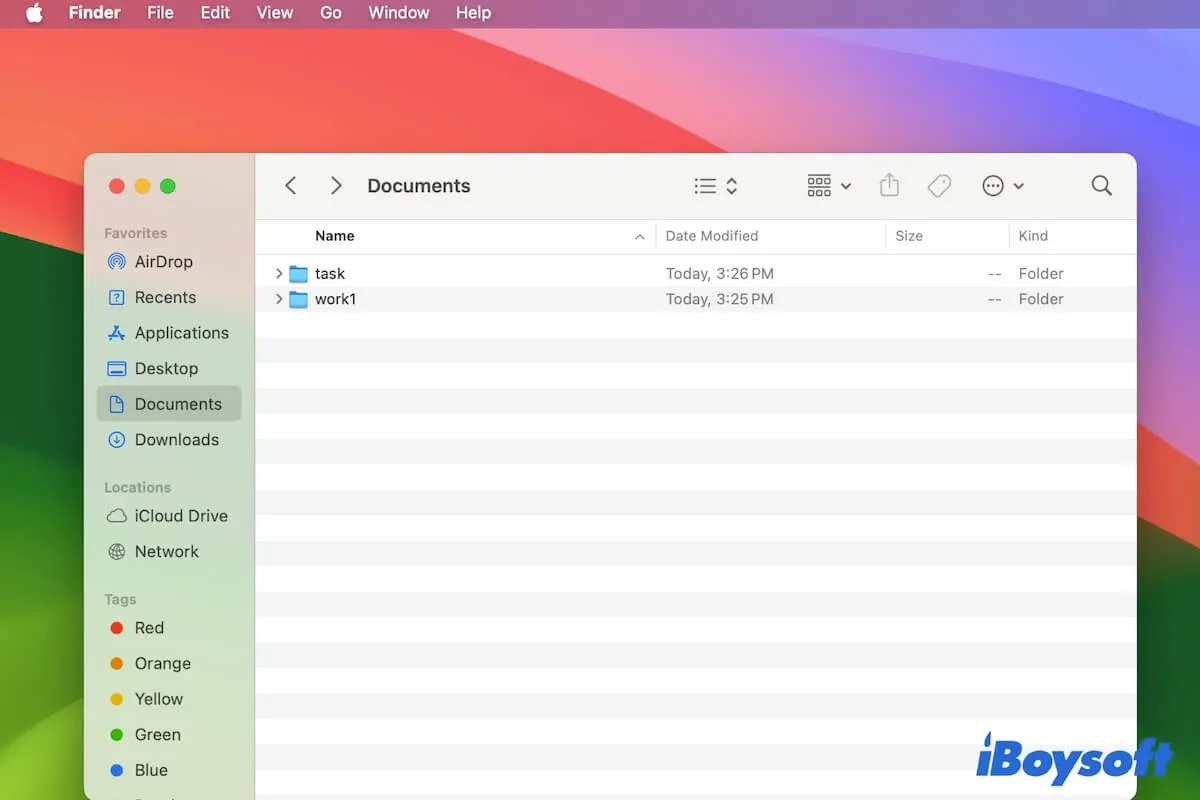Open Desktop in the sidebar

click(169, 368)
